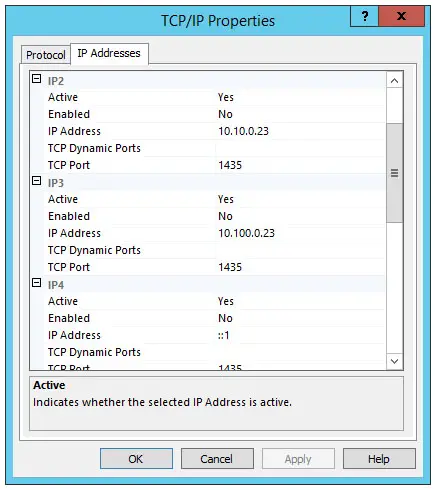The image size is (435, 490).
Task: Select the IP Addresses tab
Action: pyautogui.click(x=109, y=53)
